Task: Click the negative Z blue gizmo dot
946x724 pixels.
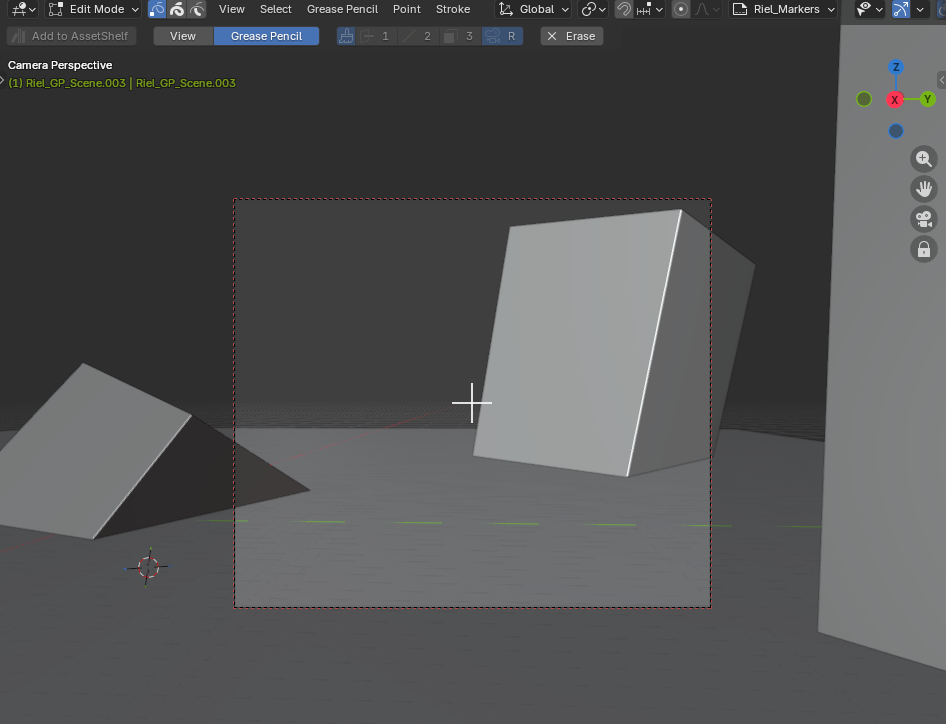Action: pos(896,131)
